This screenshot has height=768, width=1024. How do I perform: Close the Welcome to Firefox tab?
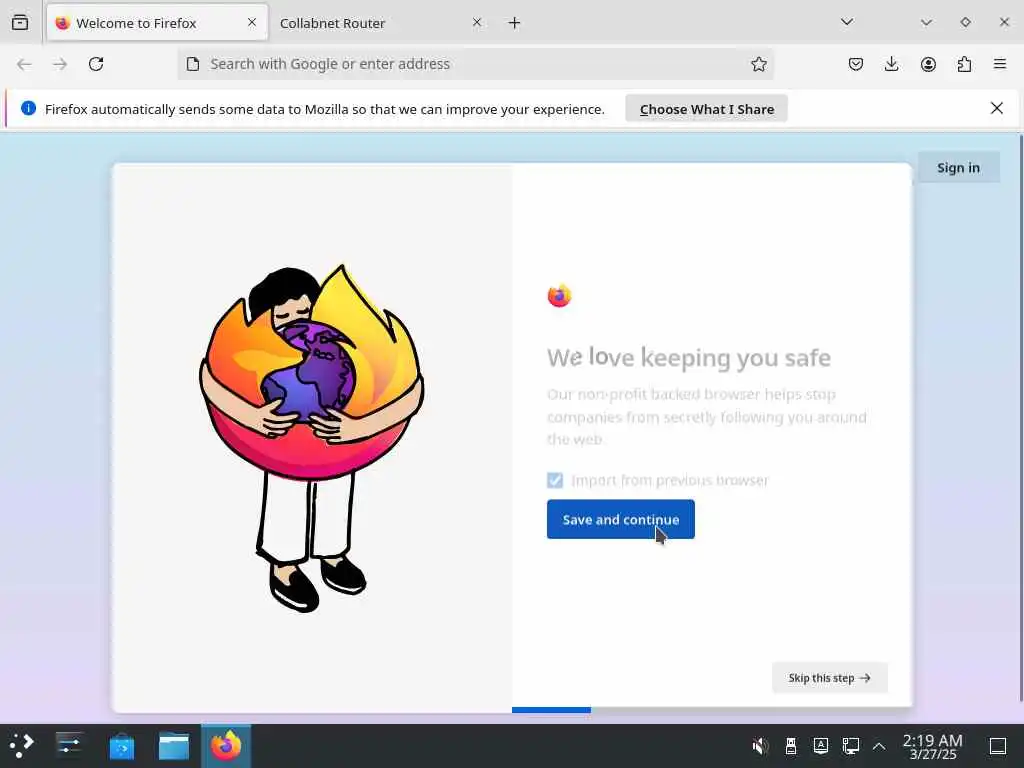click(x=252, y=22)
